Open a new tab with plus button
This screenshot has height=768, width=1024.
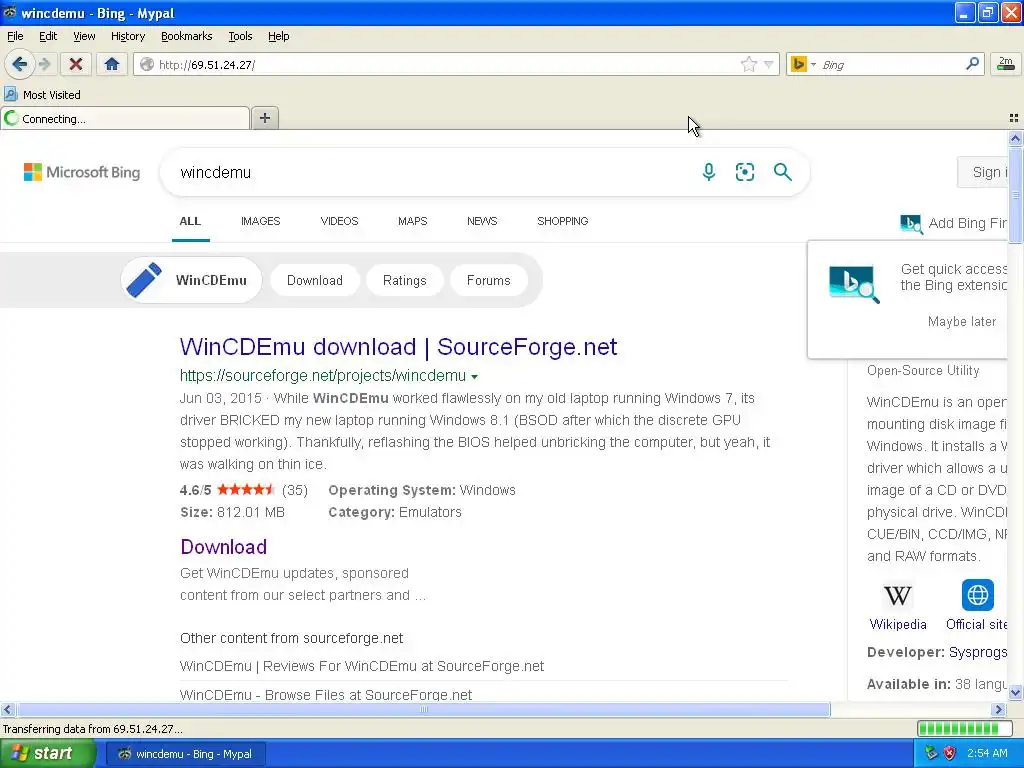(x=264, y=118)
